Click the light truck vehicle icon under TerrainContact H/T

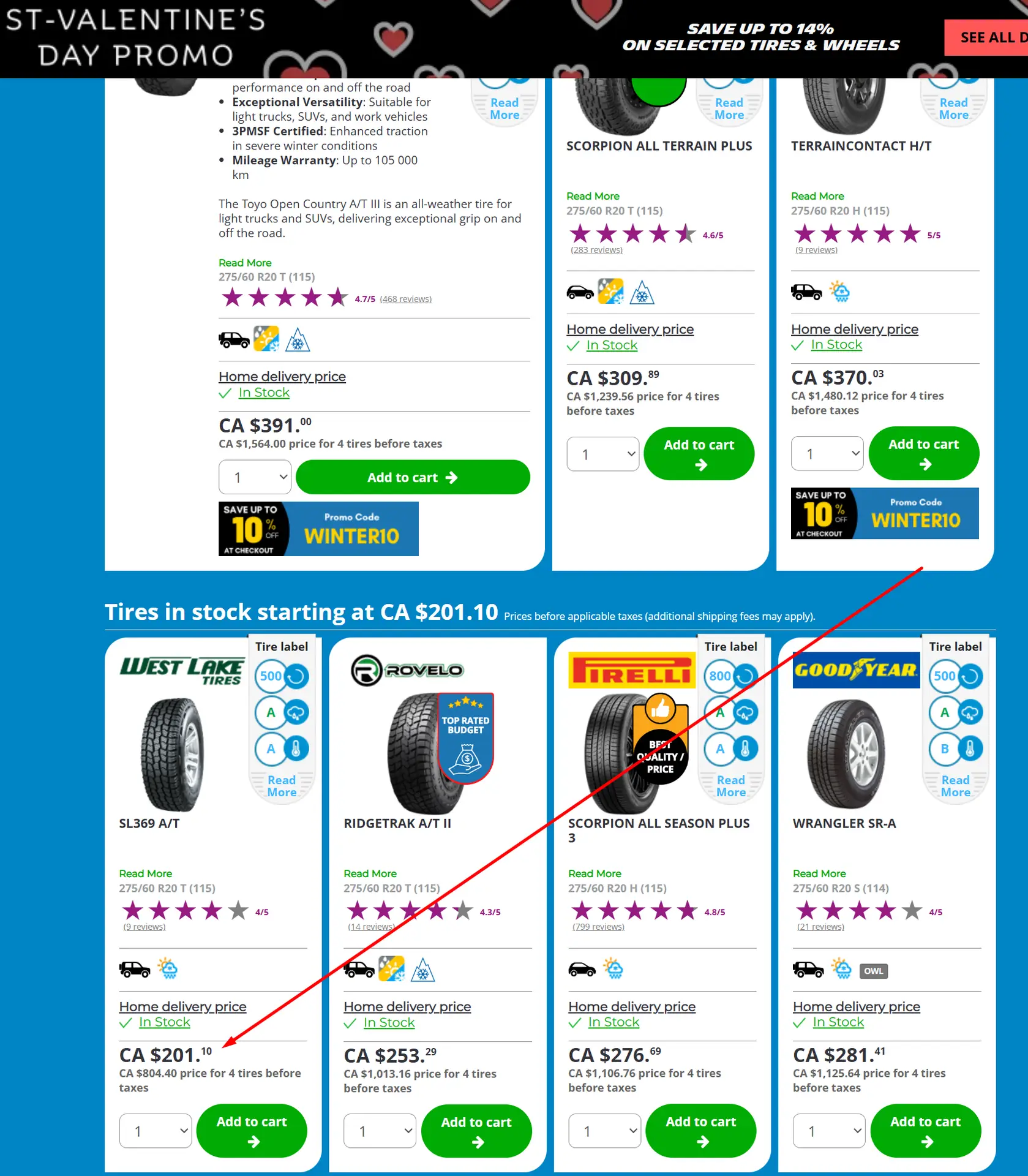click(x=806, y=292)
